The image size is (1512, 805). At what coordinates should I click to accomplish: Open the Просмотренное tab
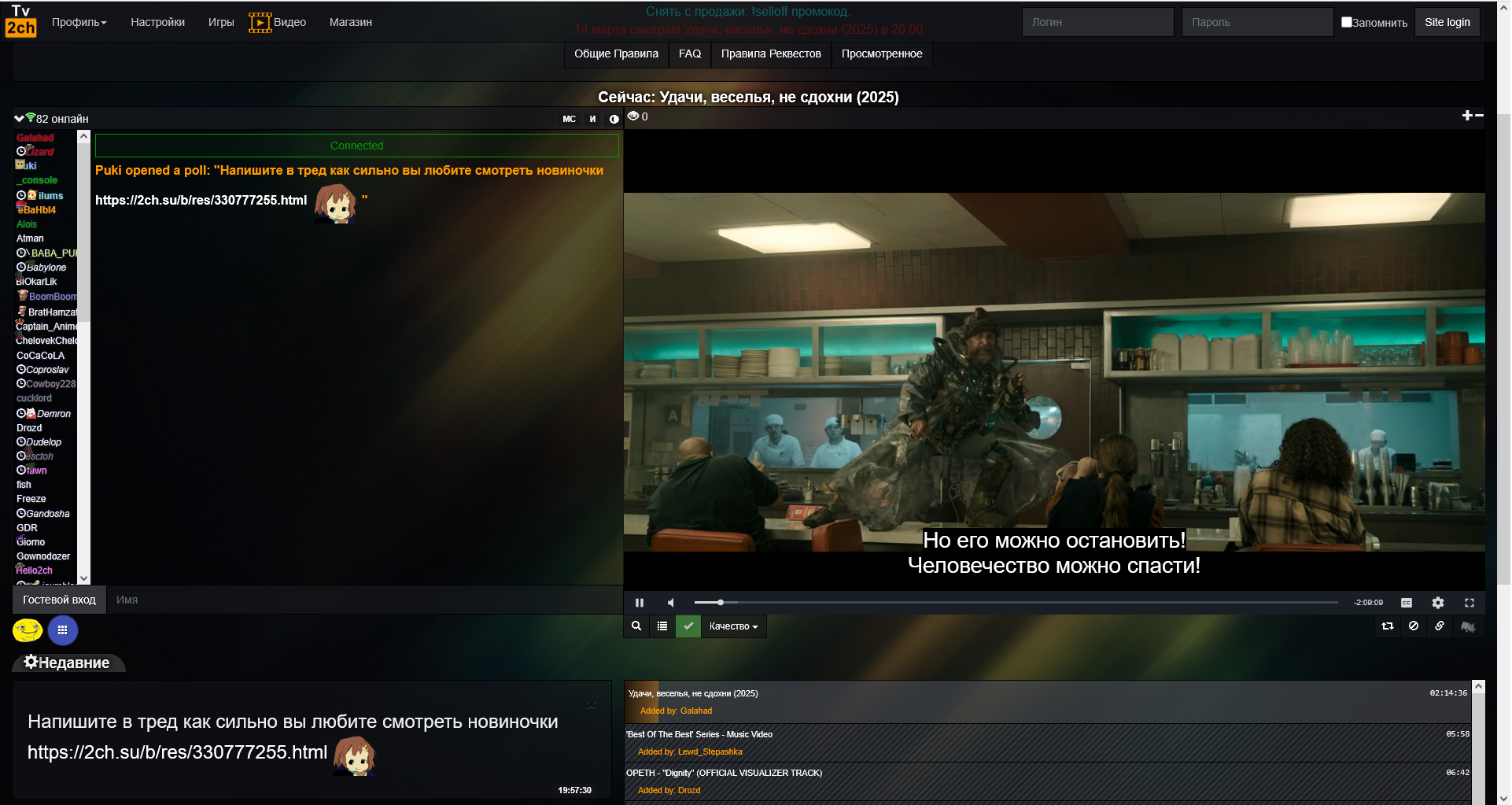882,54
